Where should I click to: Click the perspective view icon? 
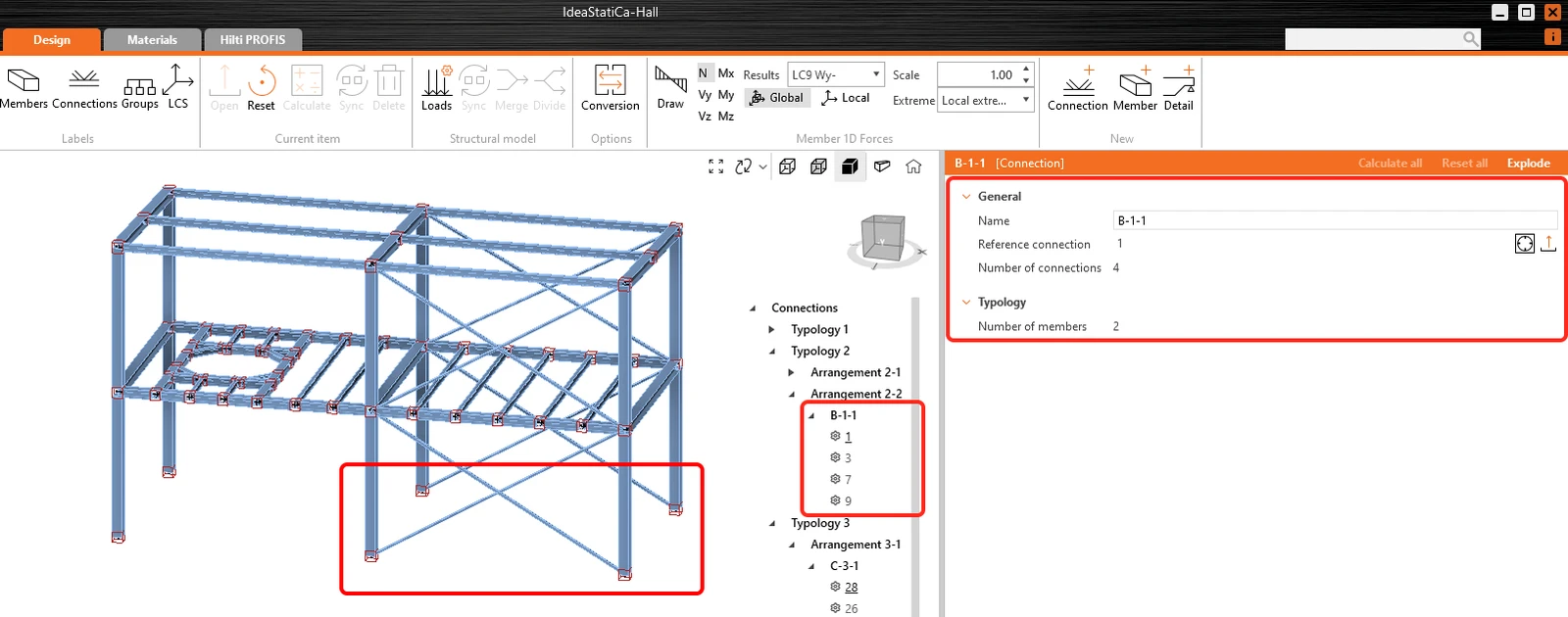[882, 166]
